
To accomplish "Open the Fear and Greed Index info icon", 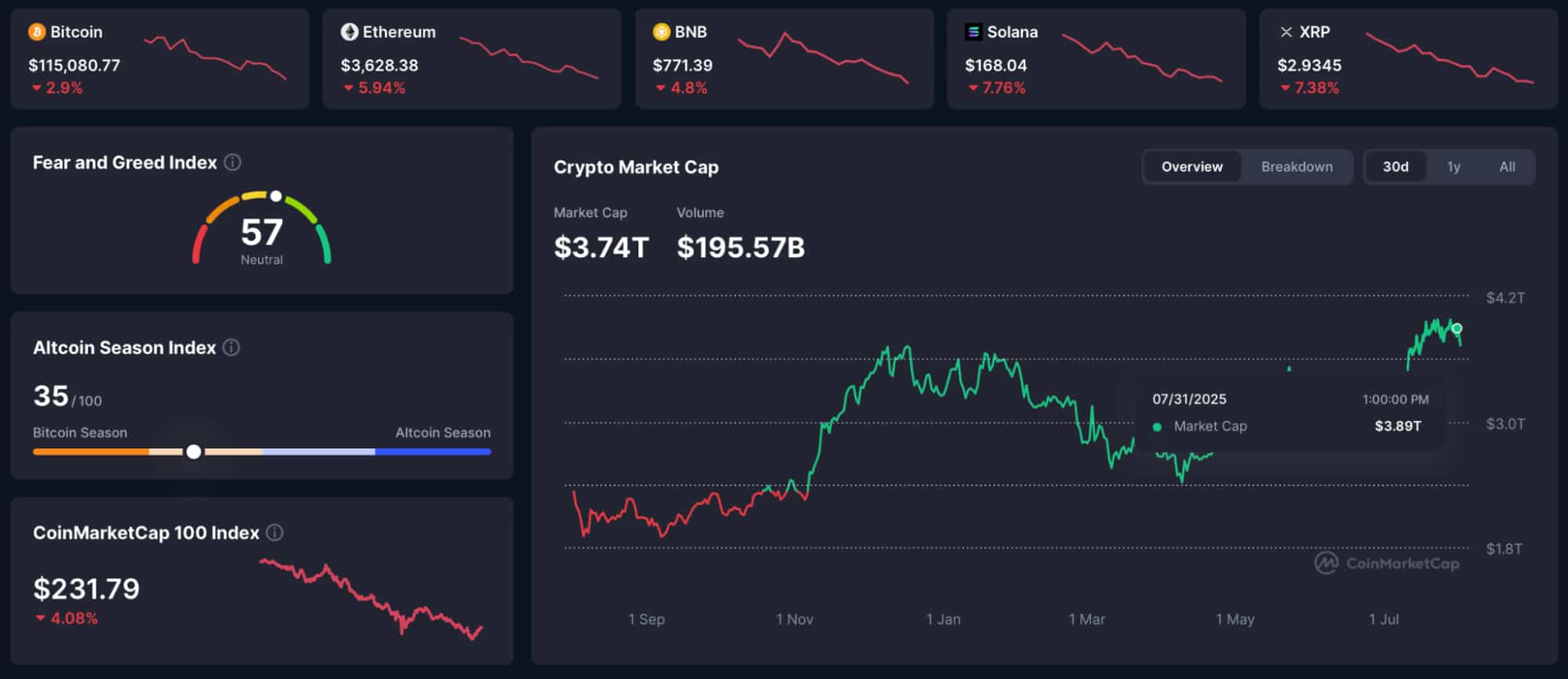I will (233, 162).
